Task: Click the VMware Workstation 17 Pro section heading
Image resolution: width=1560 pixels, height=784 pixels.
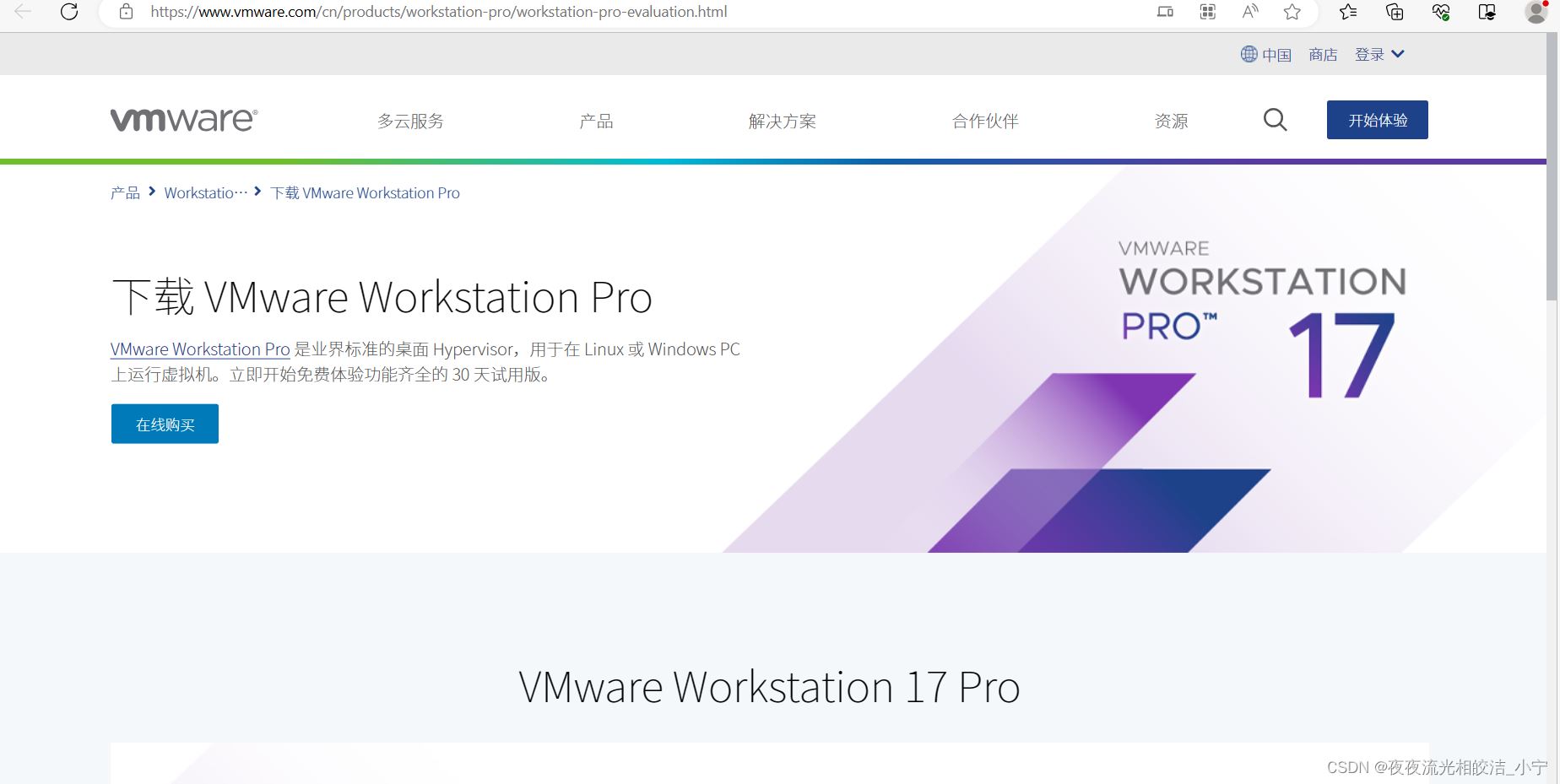Action: pos(769,687)
